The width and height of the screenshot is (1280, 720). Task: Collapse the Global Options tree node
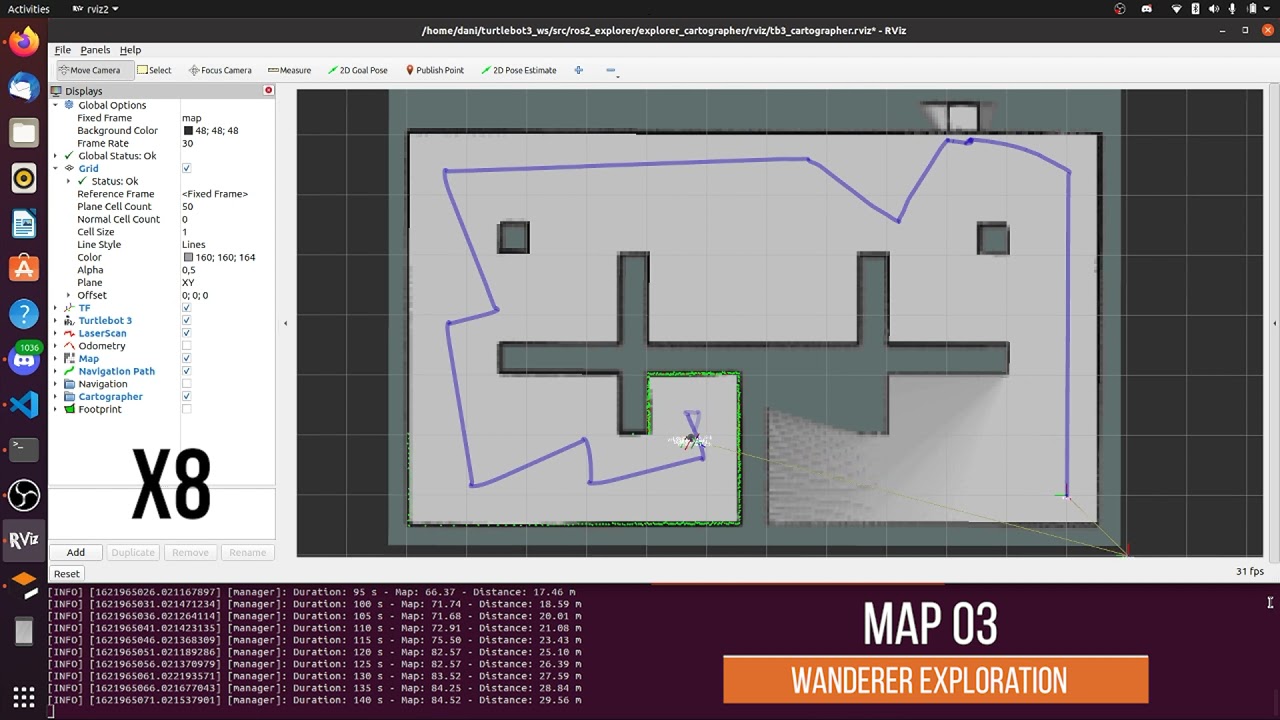(x=56, y=105)
